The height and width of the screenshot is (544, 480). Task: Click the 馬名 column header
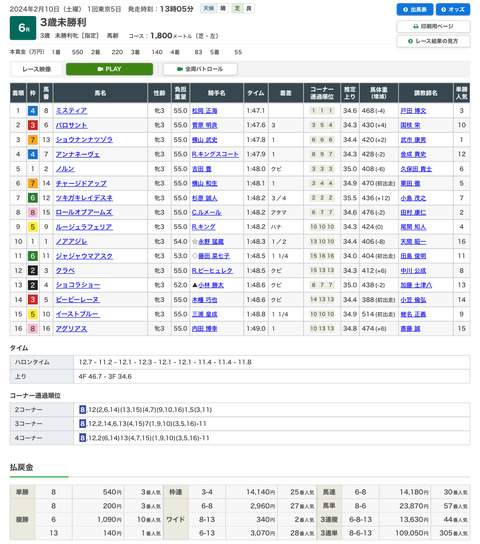(x=101, y=93)
